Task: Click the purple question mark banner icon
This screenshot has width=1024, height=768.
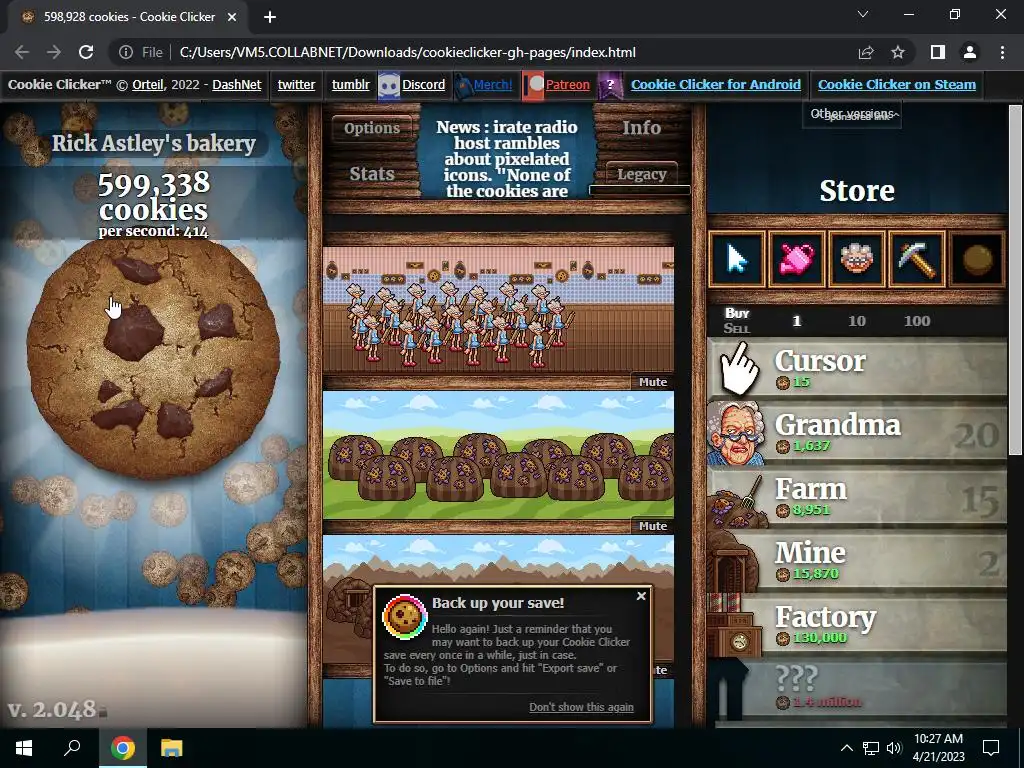Action: pos(610,86)
